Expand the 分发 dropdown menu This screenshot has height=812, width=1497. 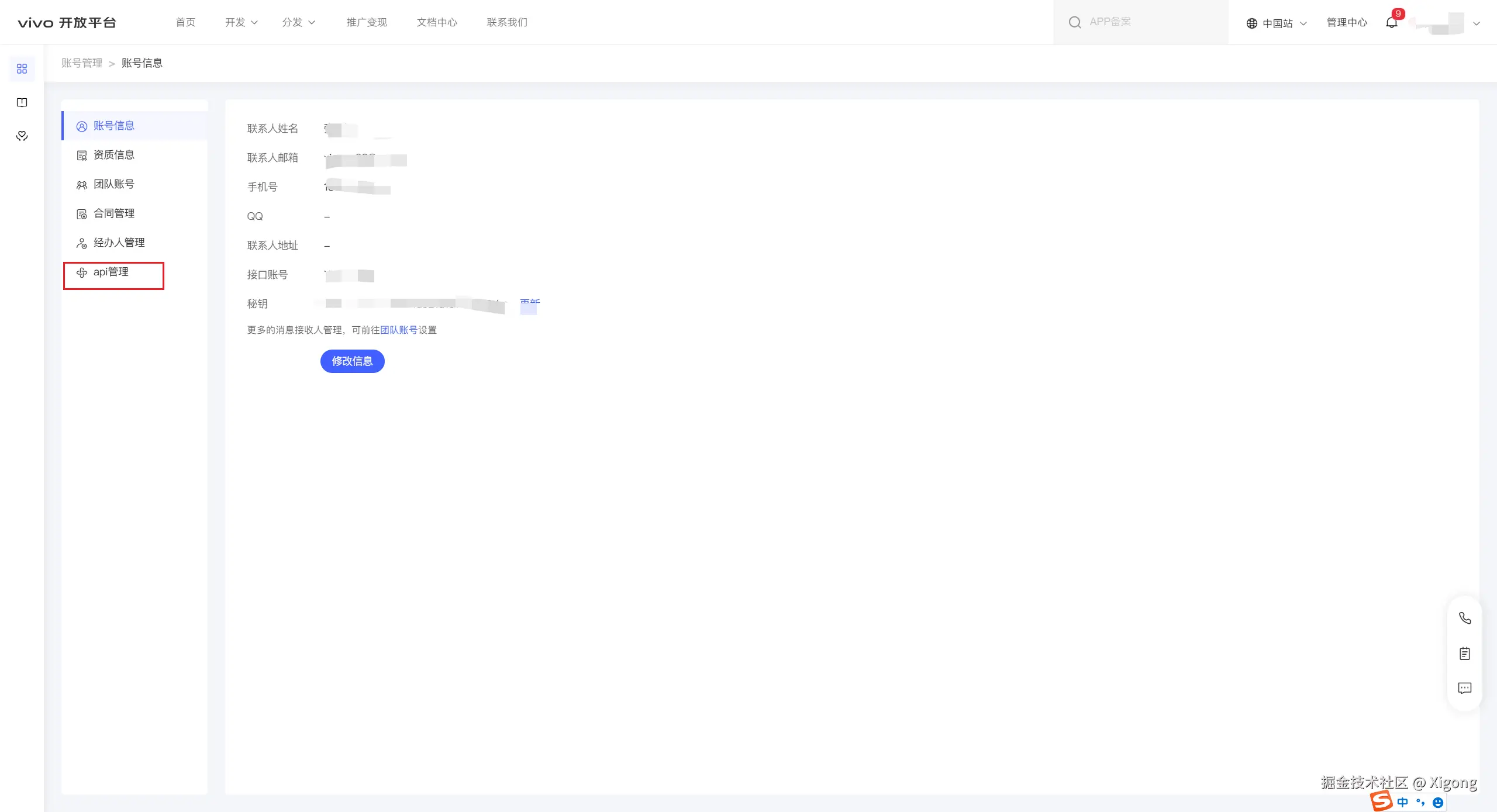(x=298, y=22)
